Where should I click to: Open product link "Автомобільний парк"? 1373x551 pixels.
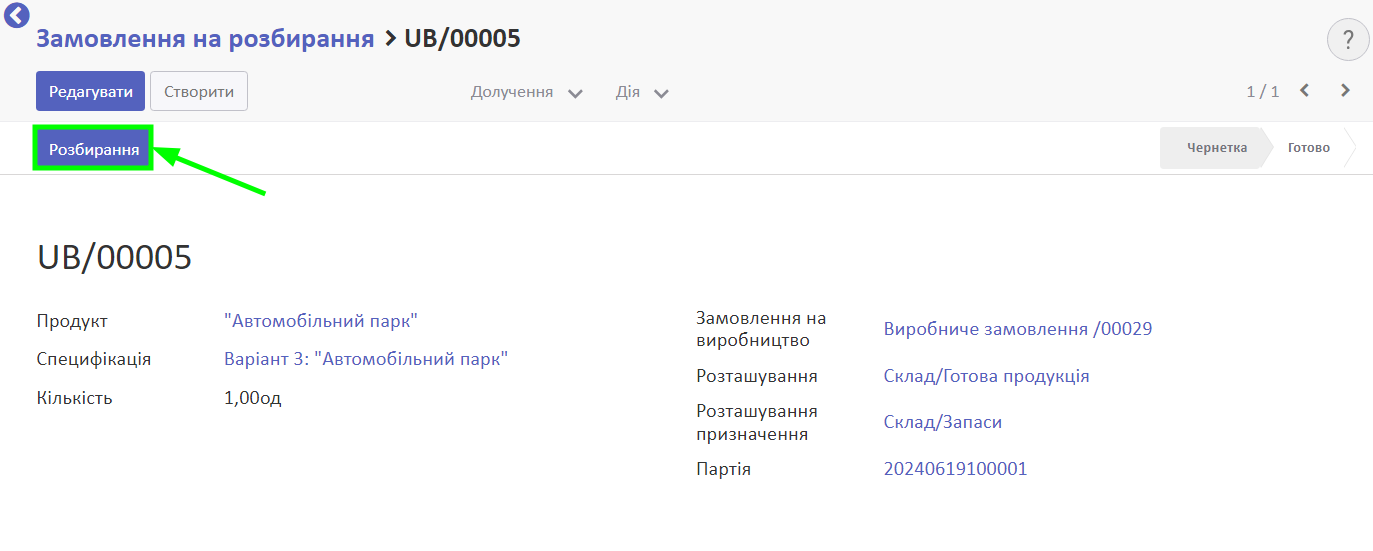point(321,321)
